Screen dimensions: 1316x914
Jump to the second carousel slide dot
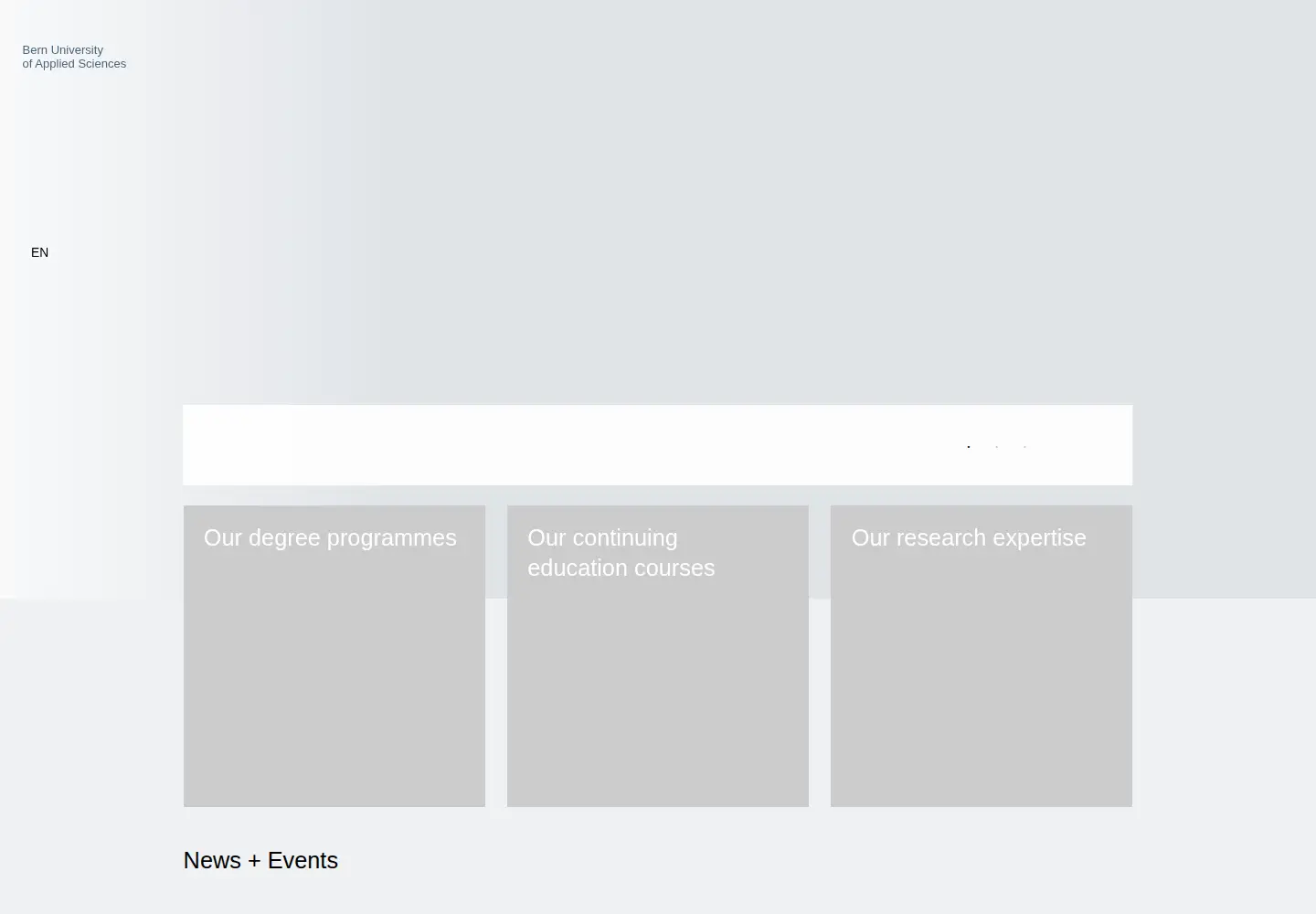click(x=997, y=447)
